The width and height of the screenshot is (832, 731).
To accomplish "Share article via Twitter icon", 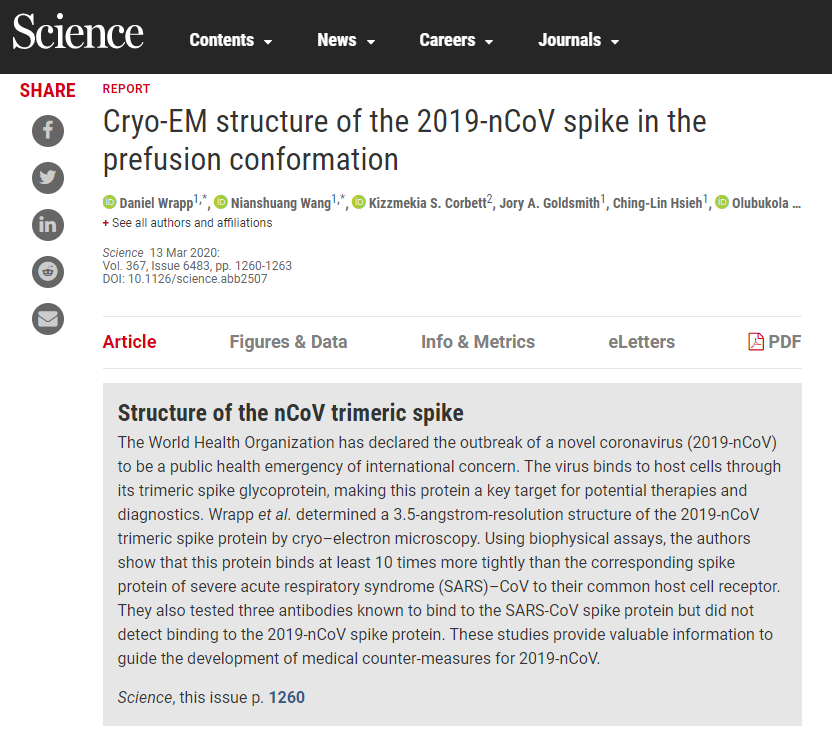I will point(48,178).
